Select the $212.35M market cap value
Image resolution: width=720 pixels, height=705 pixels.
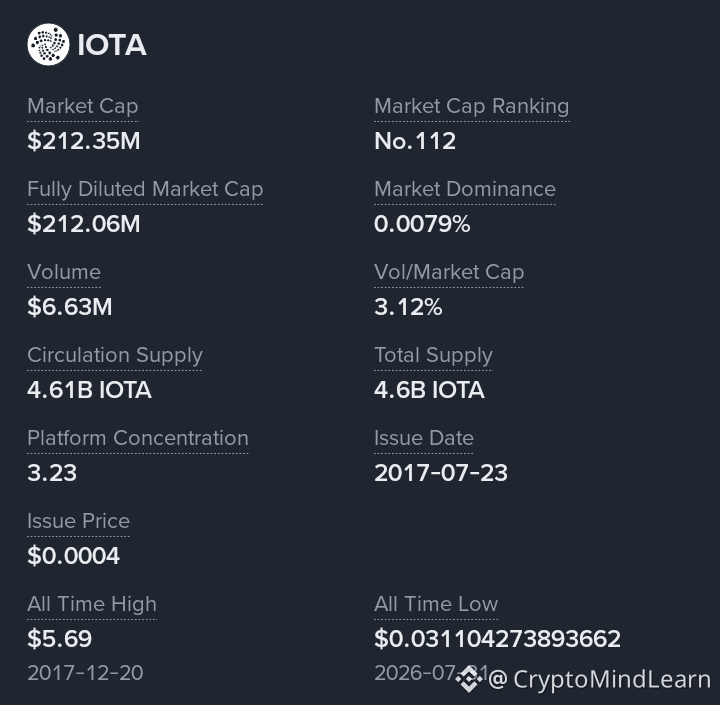[x=84, y=141]
